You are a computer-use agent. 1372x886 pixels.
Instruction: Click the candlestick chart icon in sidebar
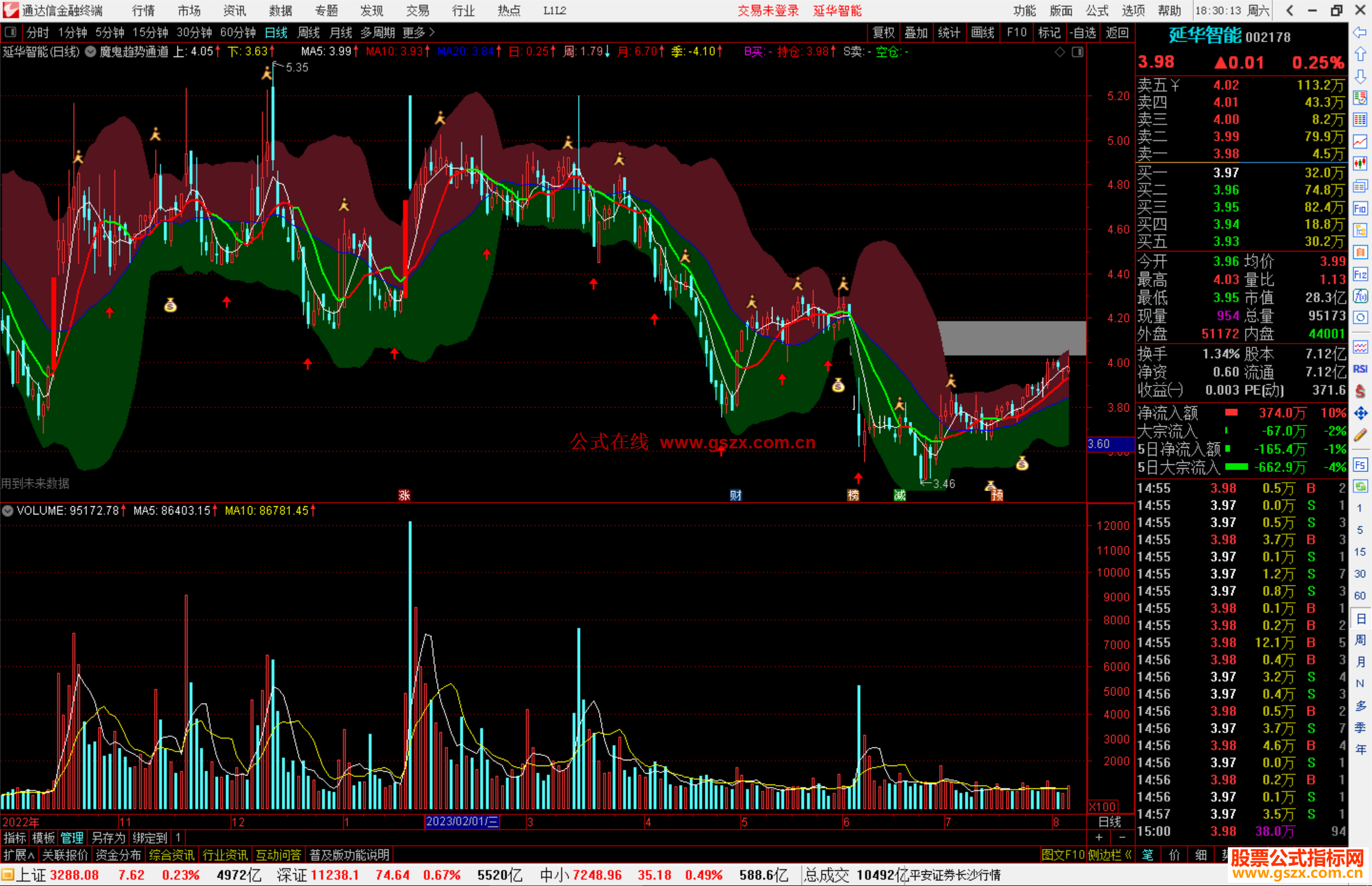pos(1360,163)
